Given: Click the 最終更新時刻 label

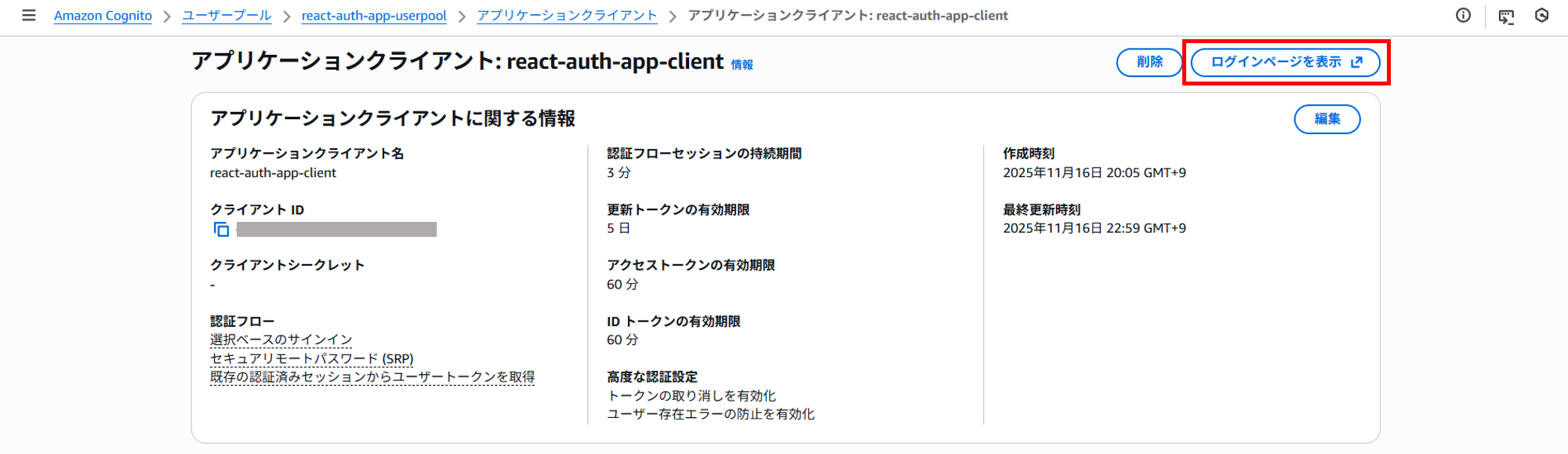Looking at the screenshot, I should pos(1042,209).
